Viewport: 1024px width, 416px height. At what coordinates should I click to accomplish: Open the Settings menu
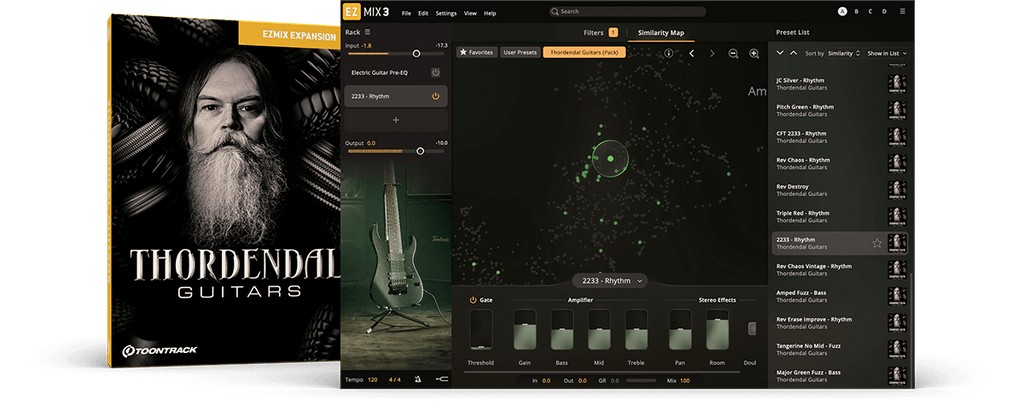point(446,13)
